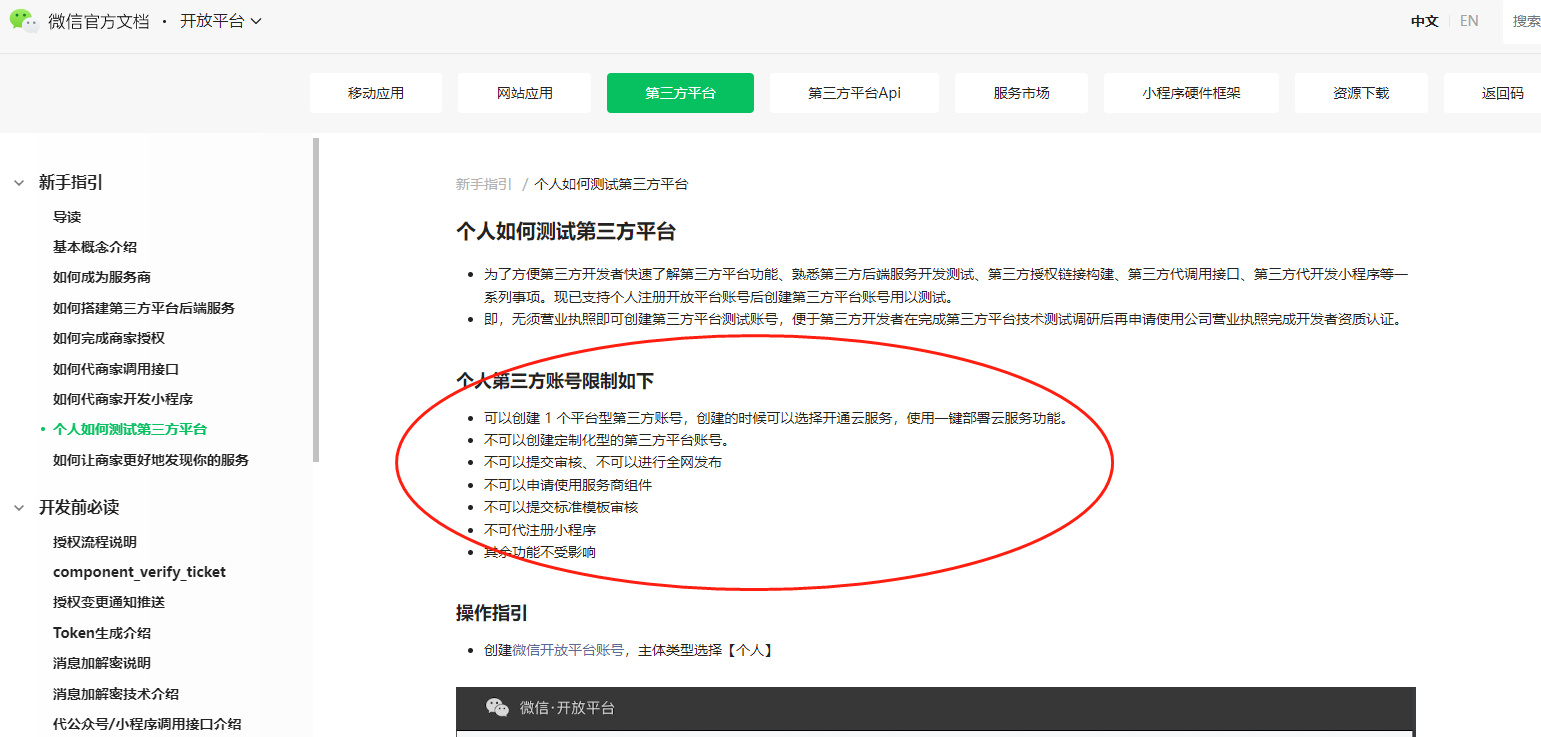The height and width of the screenshot is (737, 1541).
Task: Click the sidebar vertical scrollbar
Action: pyautogui.click(x=316, y=300)
